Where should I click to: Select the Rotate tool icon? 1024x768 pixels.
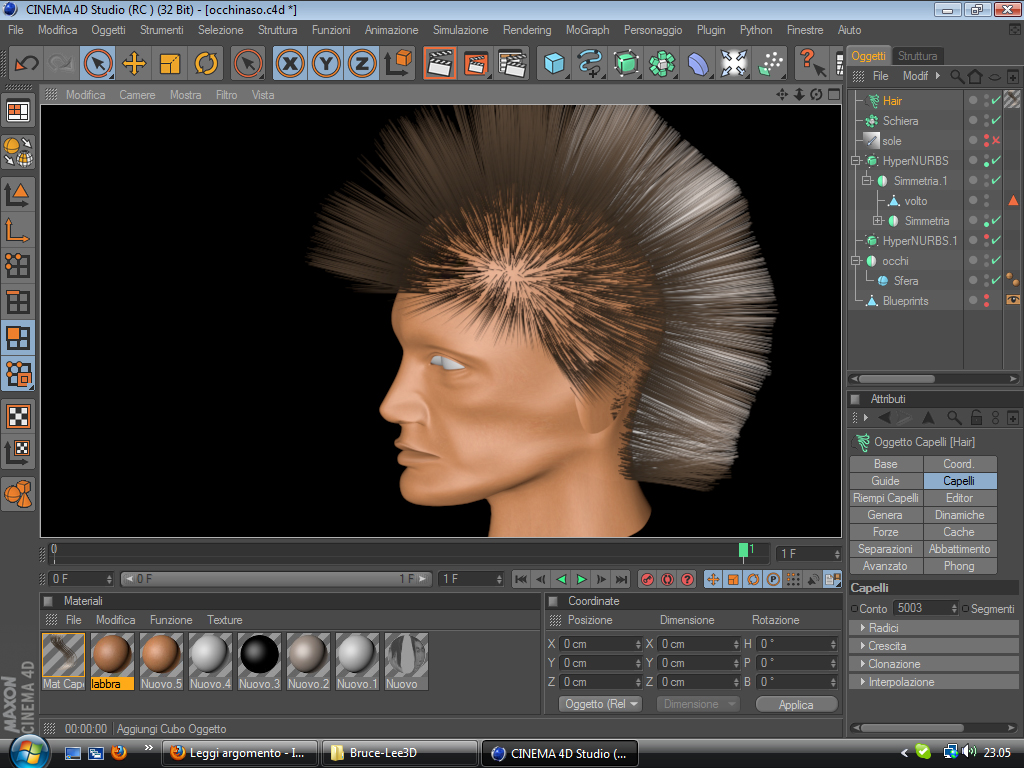[x=206, y=64]
